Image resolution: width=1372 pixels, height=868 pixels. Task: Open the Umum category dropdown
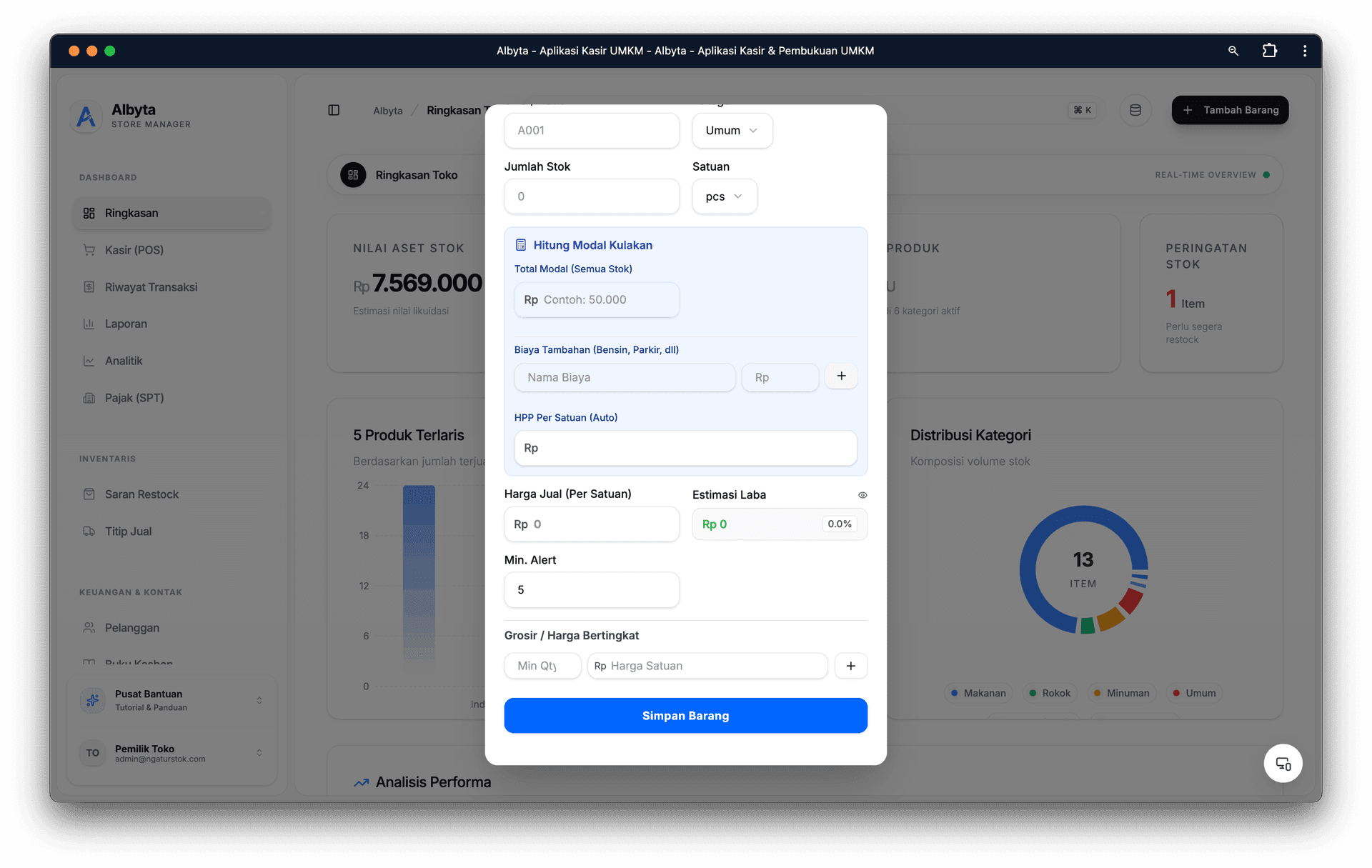pos(732,131)
